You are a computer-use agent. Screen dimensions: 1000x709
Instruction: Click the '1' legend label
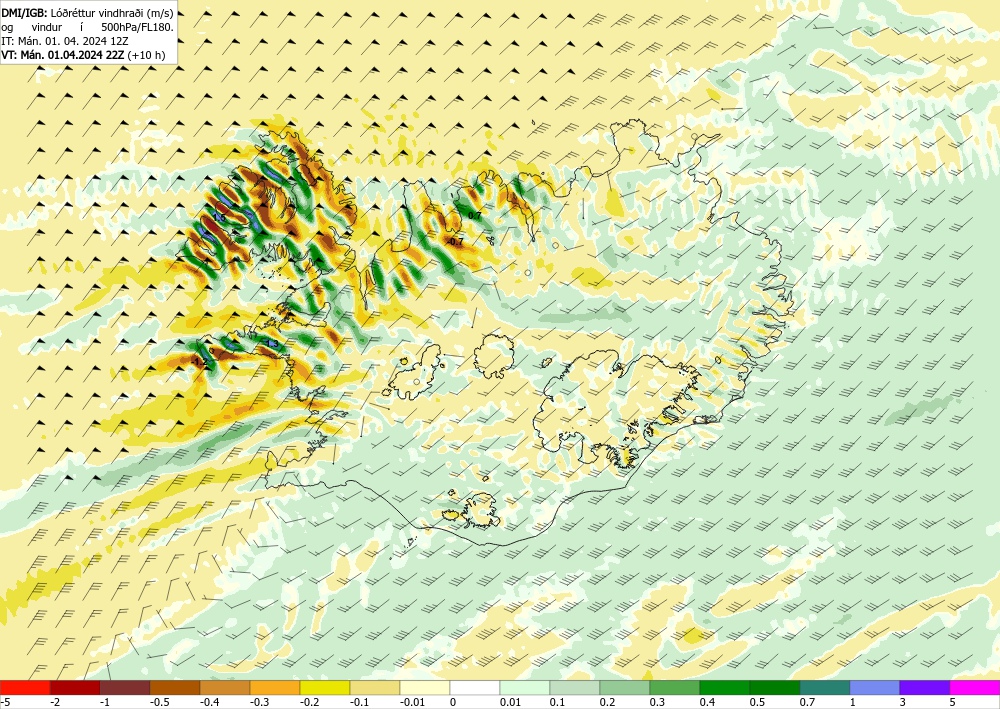[853, 703]
